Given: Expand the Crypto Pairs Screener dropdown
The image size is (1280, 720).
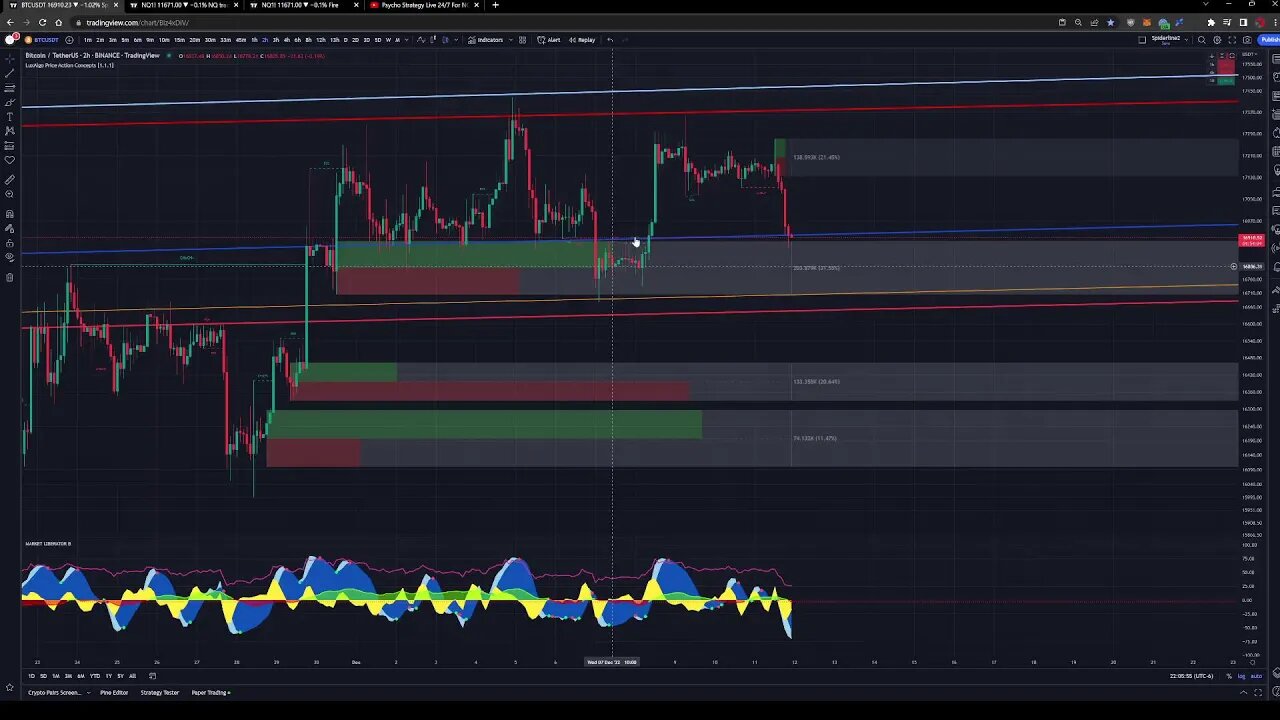Looking at the screenshot, I should pos(89,692).
